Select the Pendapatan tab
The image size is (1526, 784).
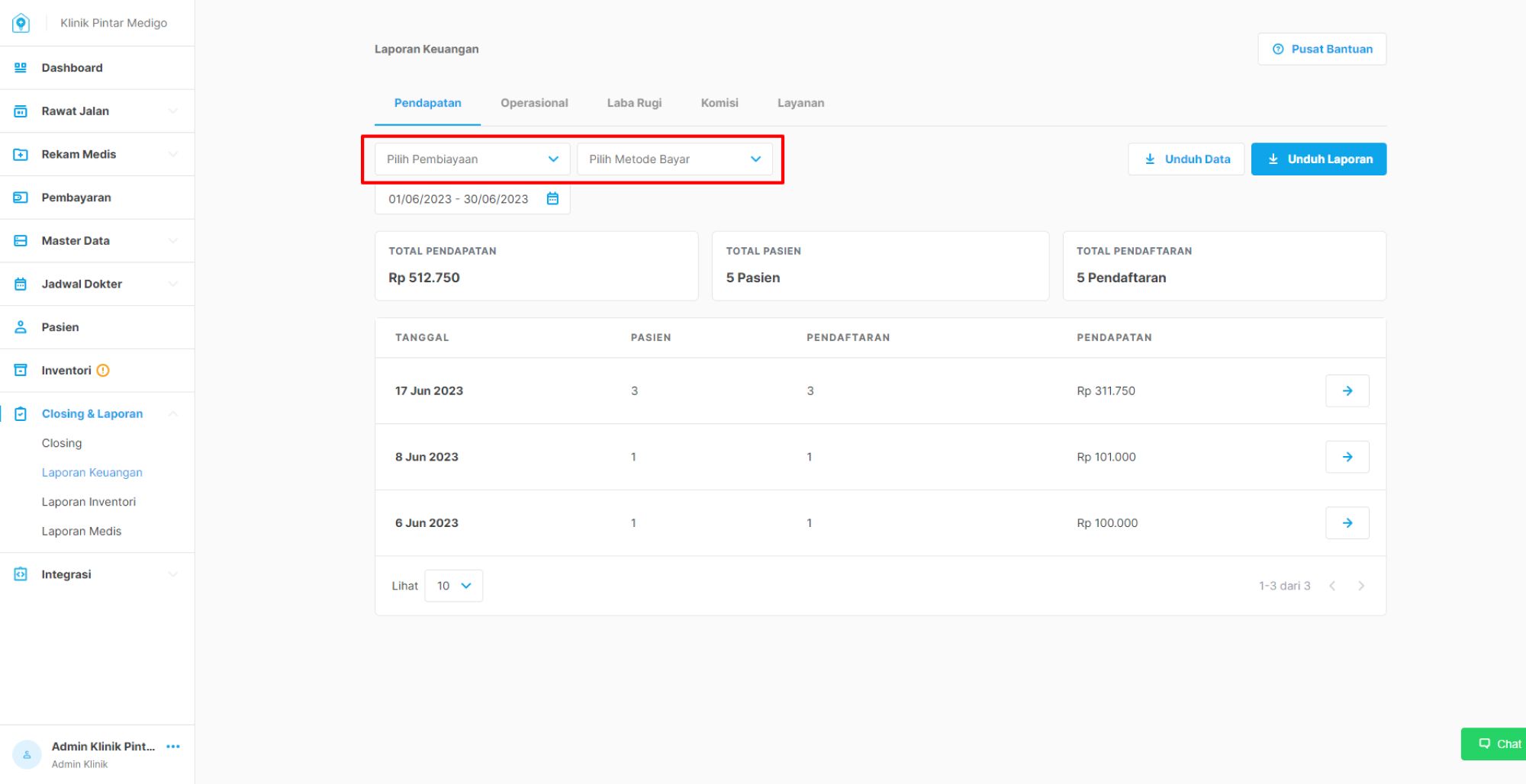(x=427, y=103)
